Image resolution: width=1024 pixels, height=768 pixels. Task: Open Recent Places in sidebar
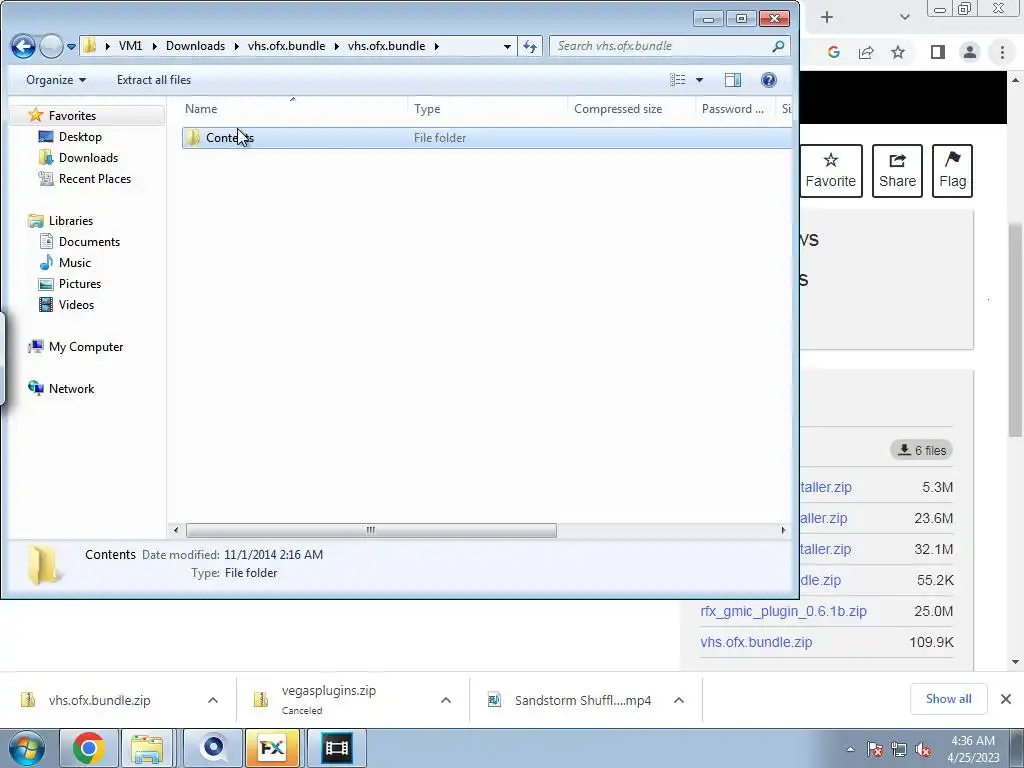[94, 178]
